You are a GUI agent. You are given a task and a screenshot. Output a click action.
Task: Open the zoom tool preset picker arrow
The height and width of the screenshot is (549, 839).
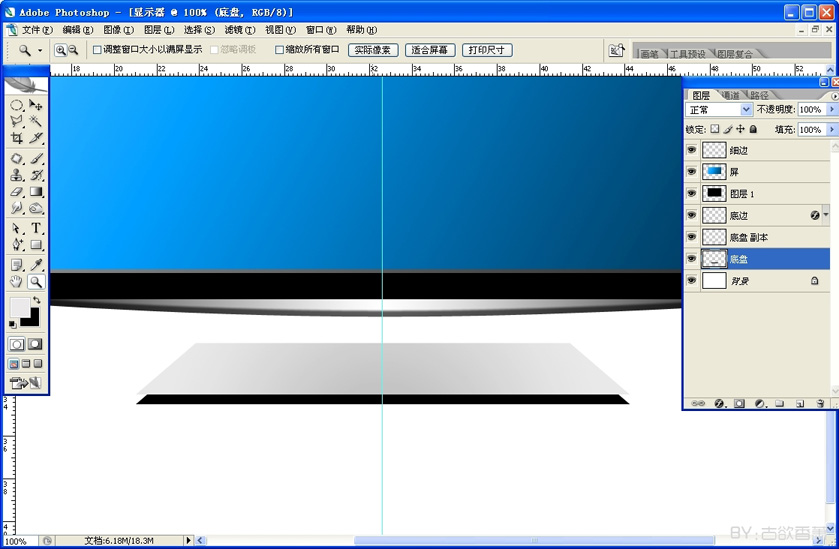40,50
